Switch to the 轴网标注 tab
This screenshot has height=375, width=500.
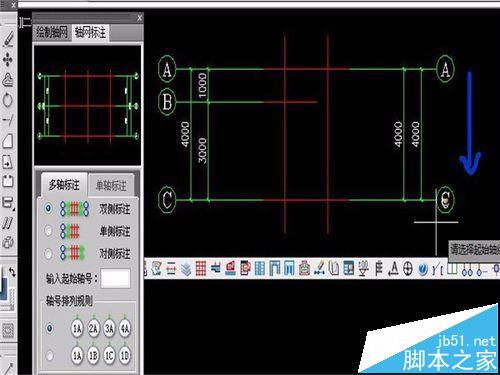coord(90,33)
